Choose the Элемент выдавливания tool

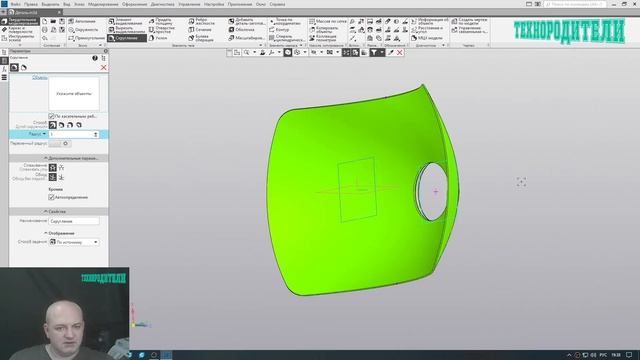pyautogui.click(x=127, y=21)
